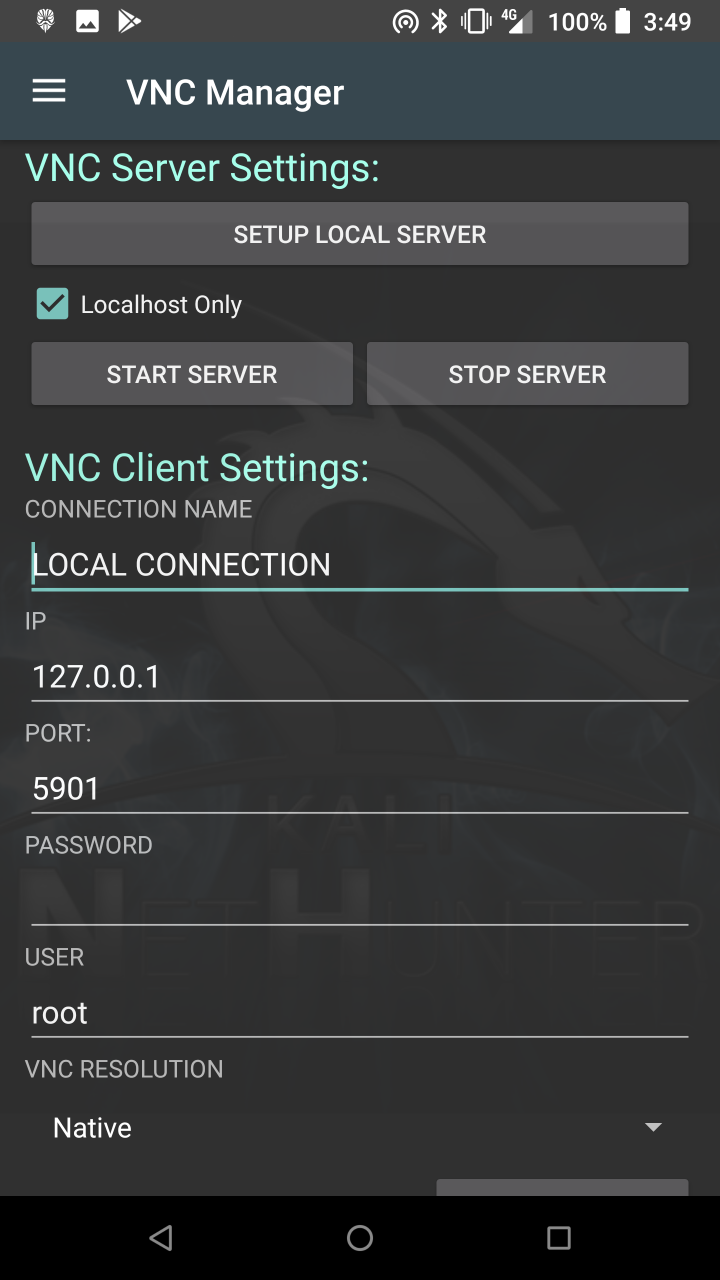Tap the Android back navigation icon

pos(160,1238)
